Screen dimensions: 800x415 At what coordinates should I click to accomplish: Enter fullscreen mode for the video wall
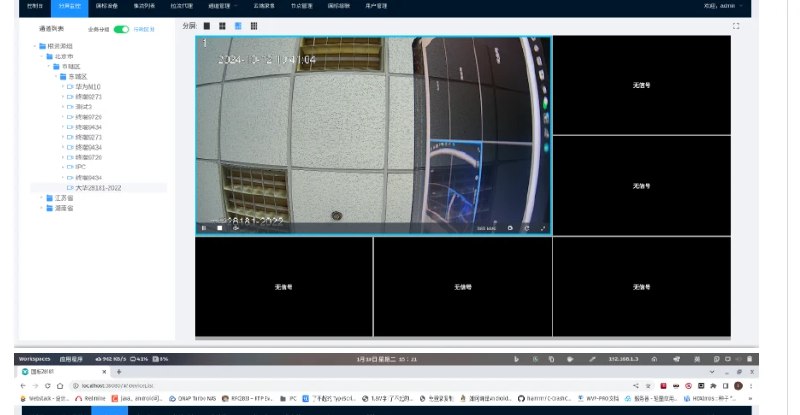pos(737,26)
